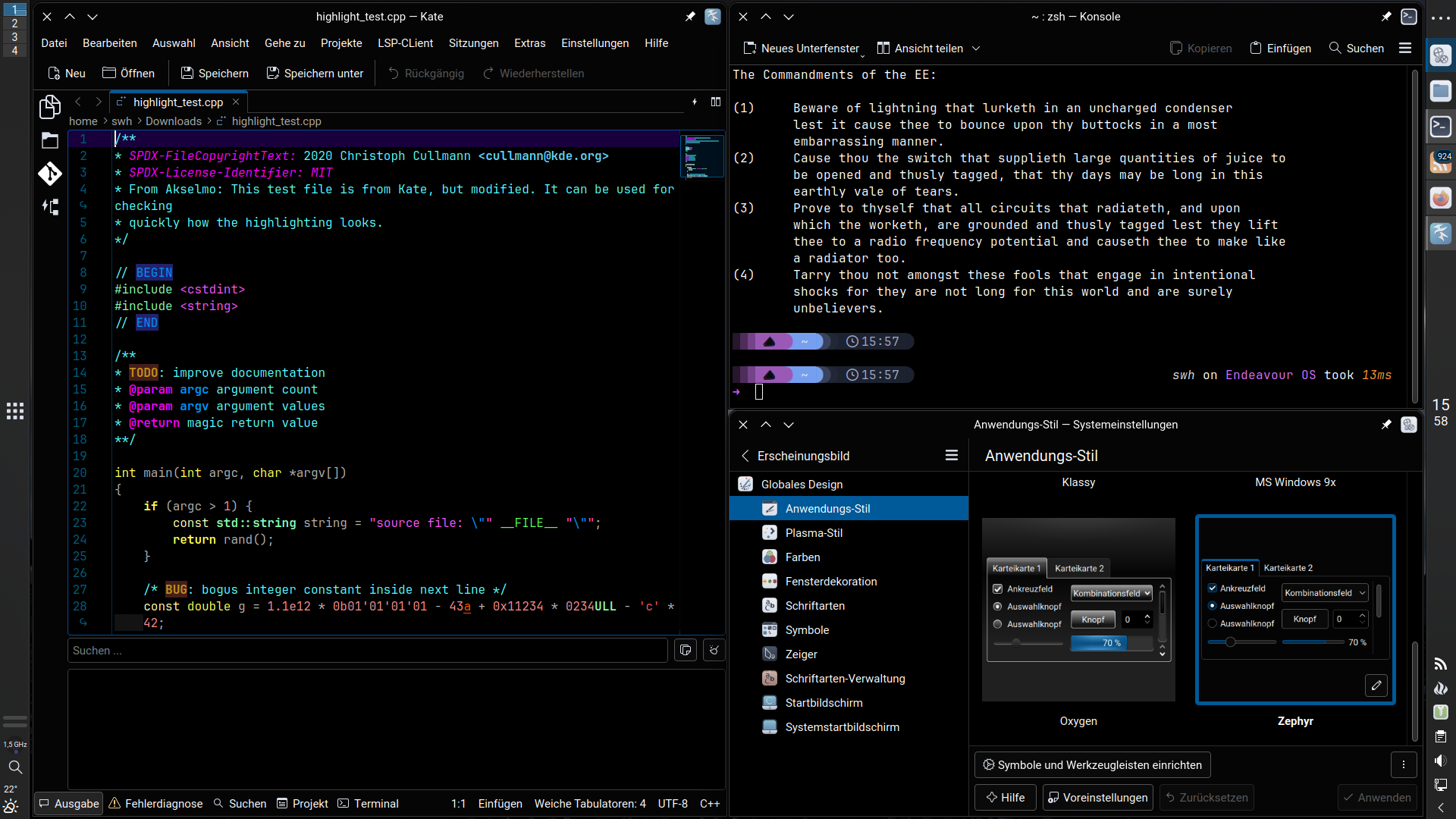Expand Ansicht teilen dropdown arrow
The image size is (1456, 819).
click(976, 48)
